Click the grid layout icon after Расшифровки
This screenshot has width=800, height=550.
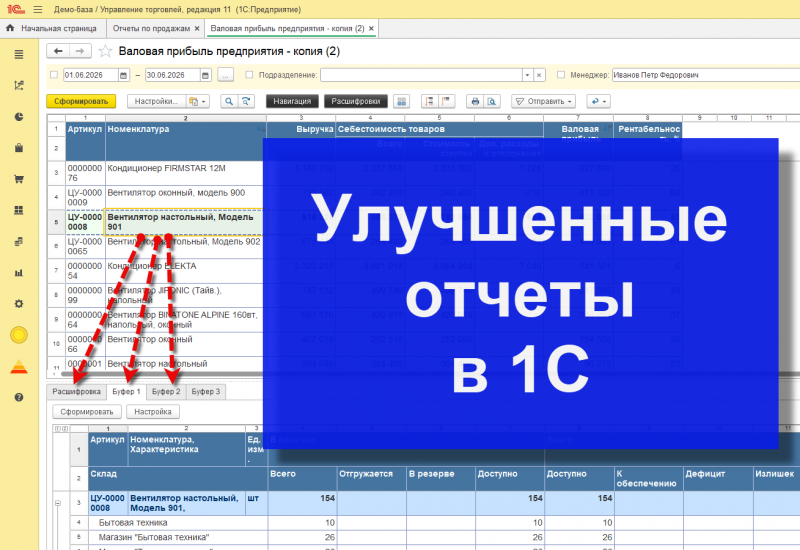[402, 101]
